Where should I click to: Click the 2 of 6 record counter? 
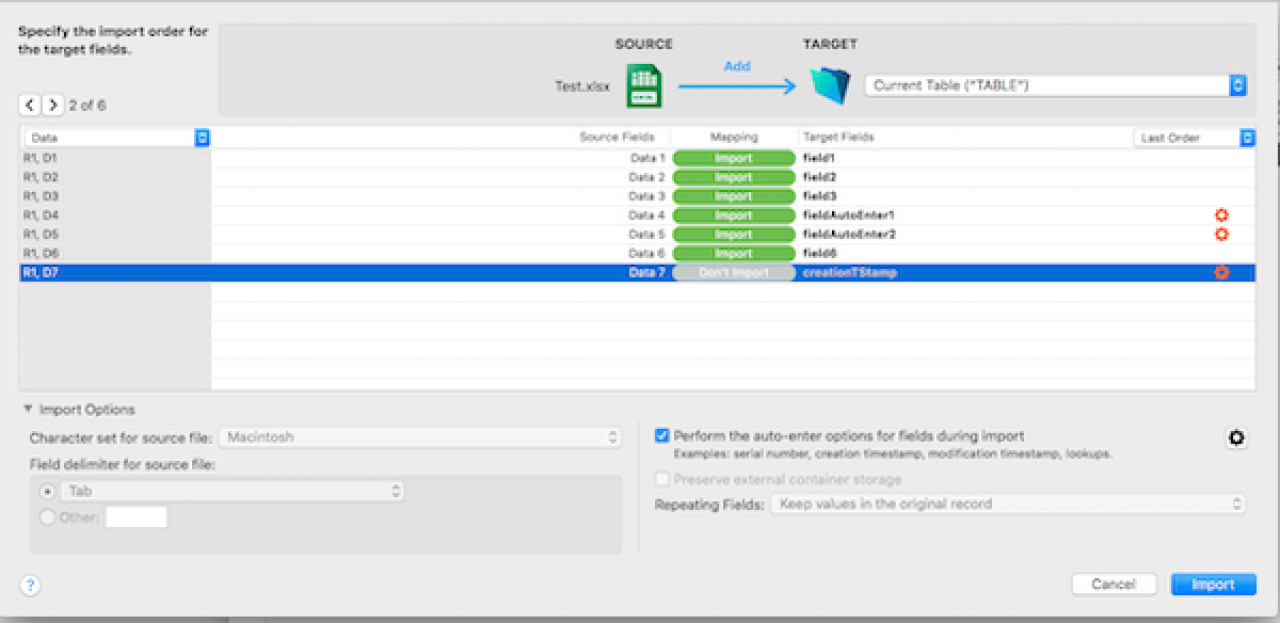(x=87, y=105)
